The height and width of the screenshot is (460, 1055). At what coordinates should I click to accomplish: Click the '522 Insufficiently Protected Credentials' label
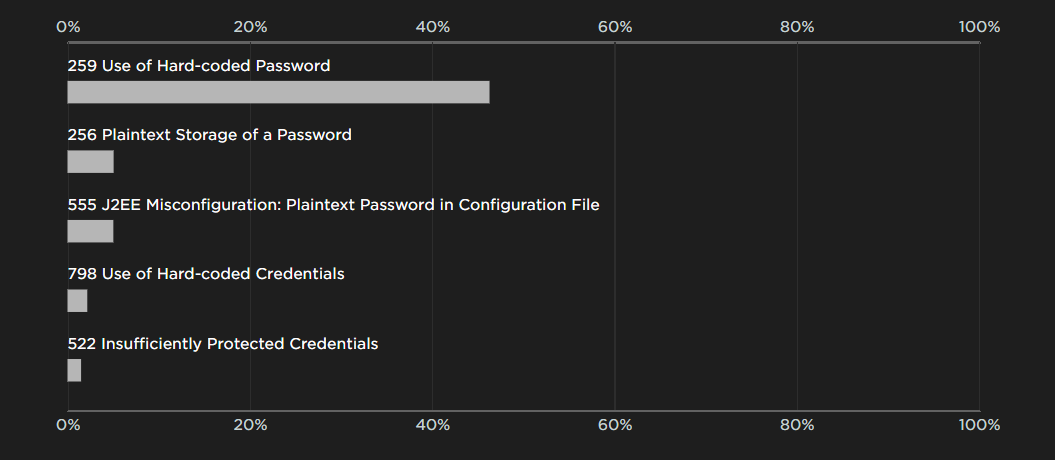(223, 344)
